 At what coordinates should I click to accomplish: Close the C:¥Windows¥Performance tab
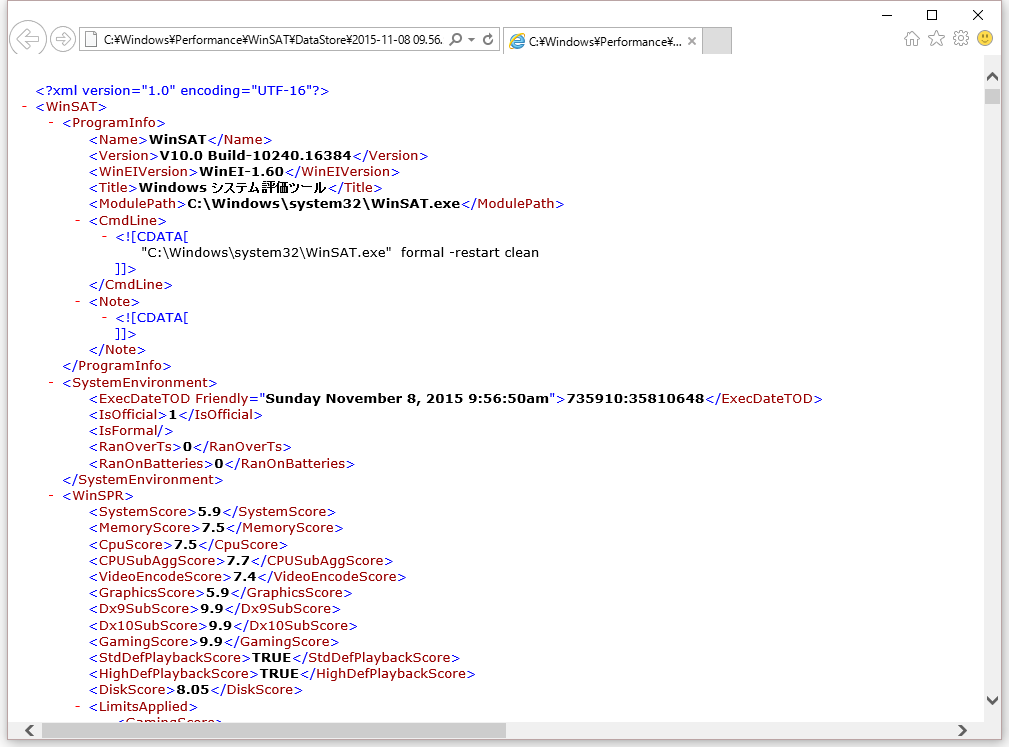692,41
